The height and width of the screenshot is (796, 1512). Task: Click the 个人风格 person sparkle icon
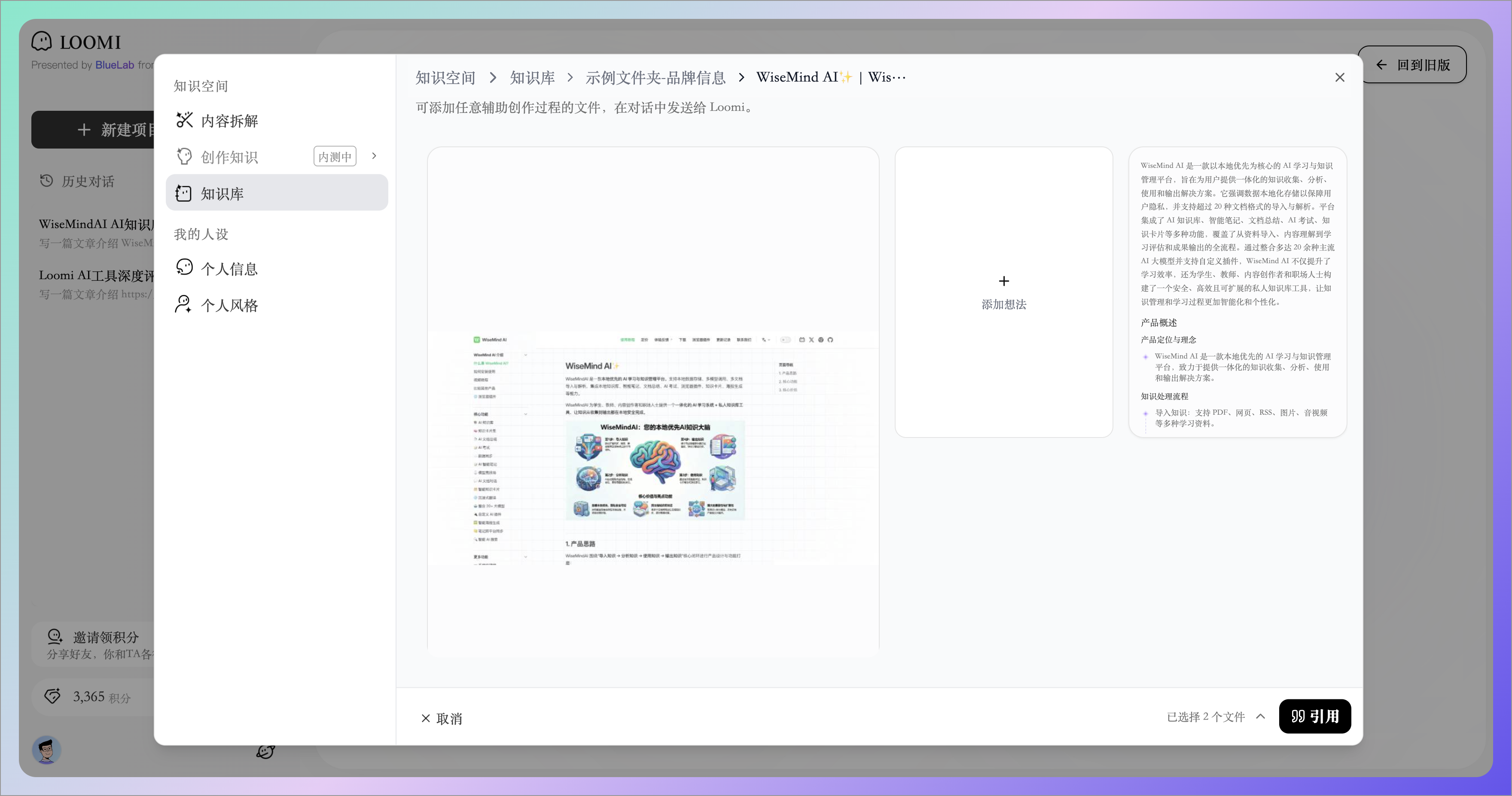183,304
